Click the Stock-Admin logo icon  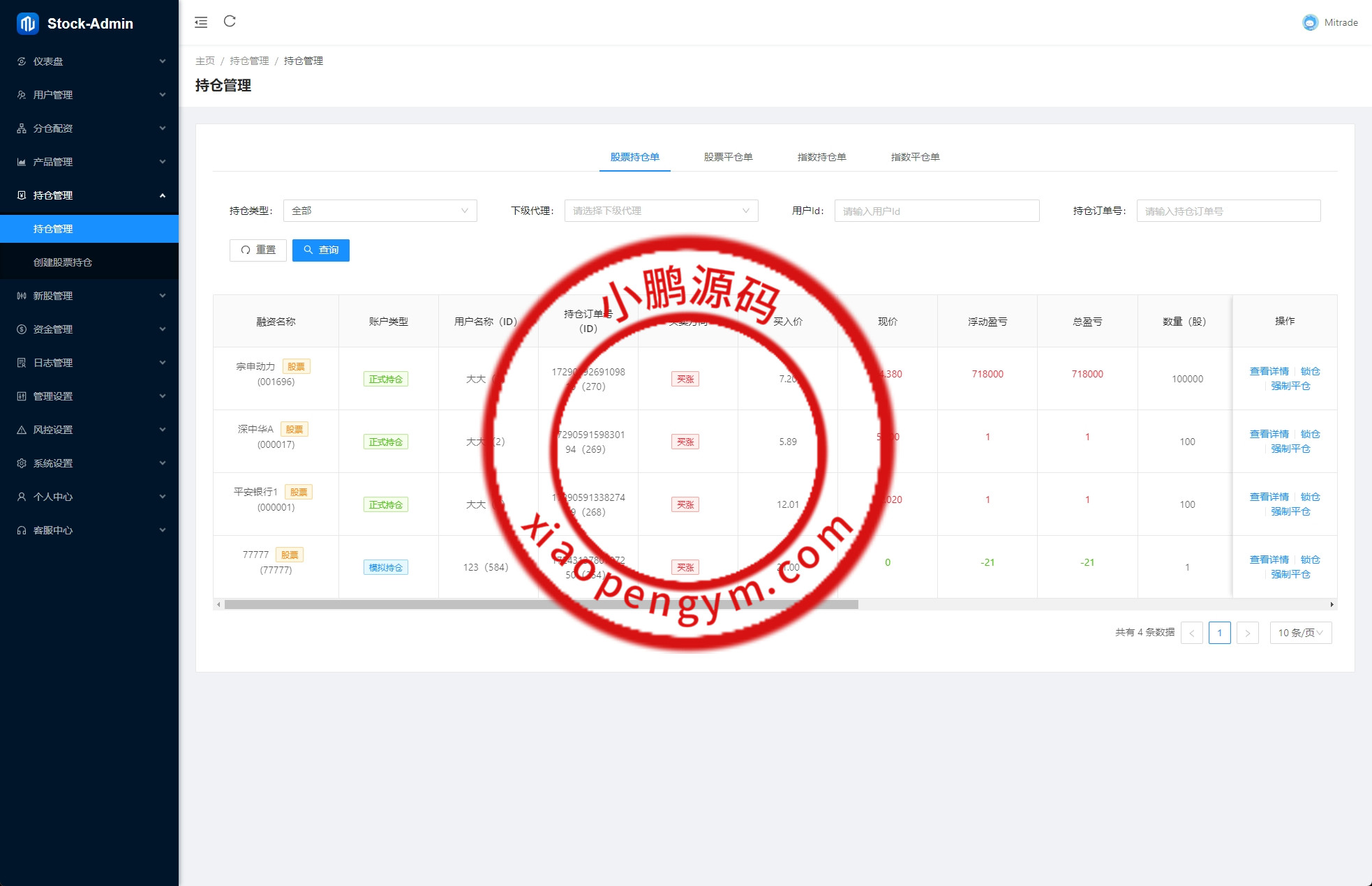pos(28,24)
